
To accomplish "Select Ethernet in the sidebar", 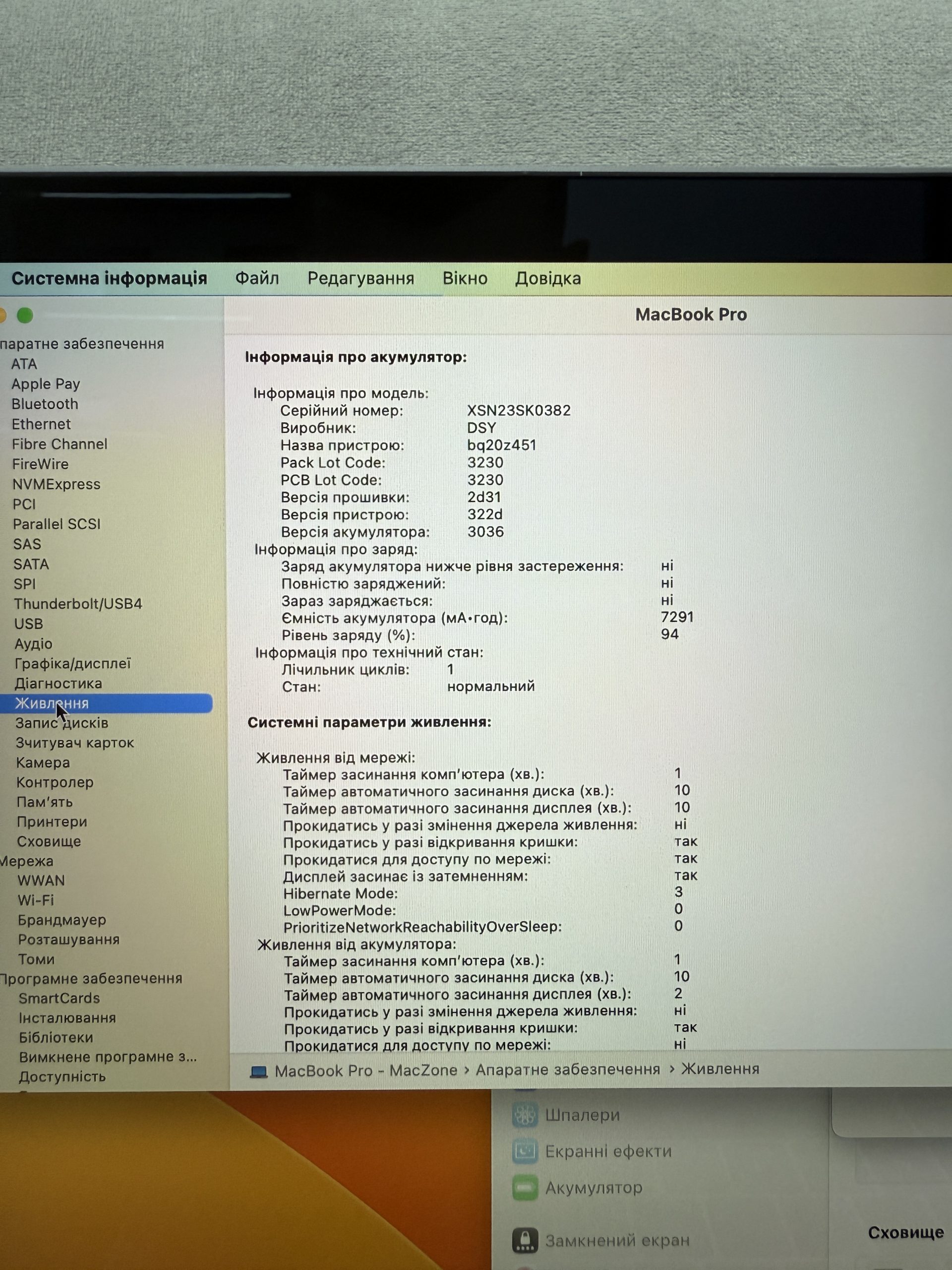I will pyautogui.click(x=41, y=424).
